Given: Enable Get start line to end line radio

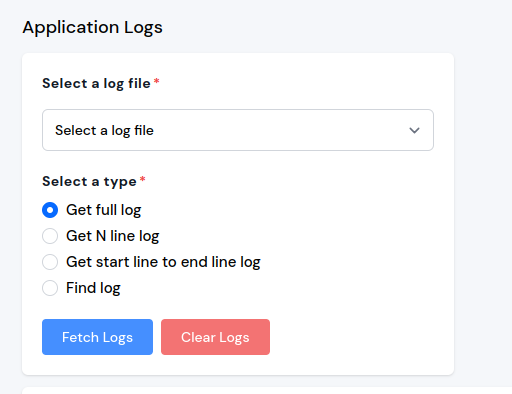Looking at the screenshot, I should click(x=50, y=262).
